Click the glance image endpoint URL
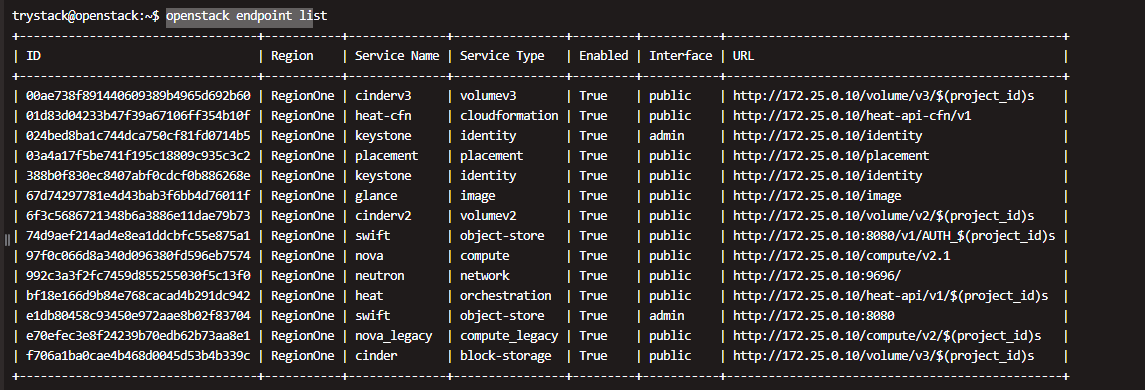 (817, 196)
